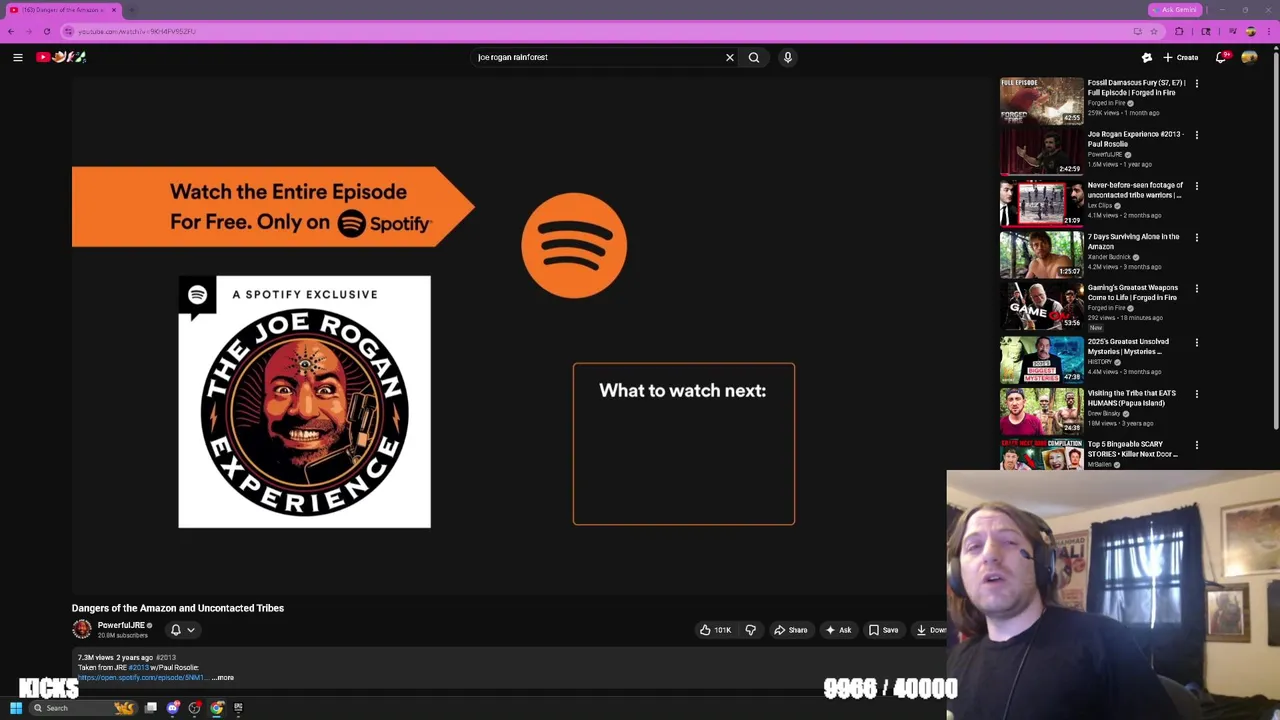Viewport: 1280px width, 720px height.
Task: Open the browser extensions puzzle icon
Action: click(x=1179, y=31)
